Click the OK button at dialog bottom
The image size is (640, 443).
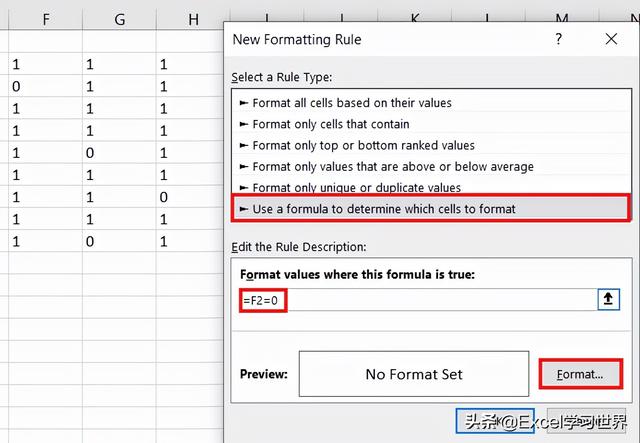[x=486, y=423]
